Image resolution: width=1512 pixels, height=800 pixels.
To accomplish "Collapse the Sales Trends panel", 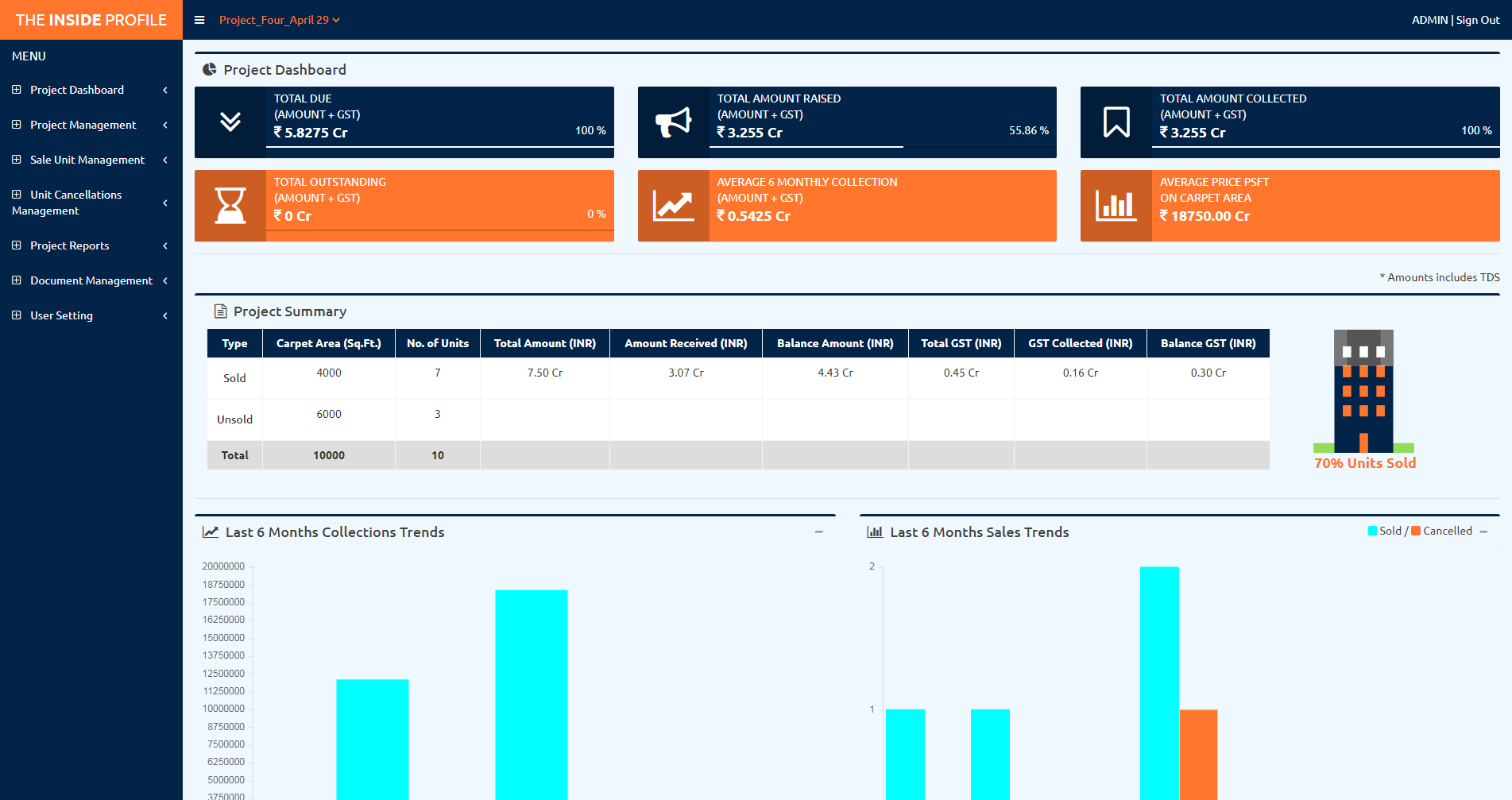I will pos(1483,531).
